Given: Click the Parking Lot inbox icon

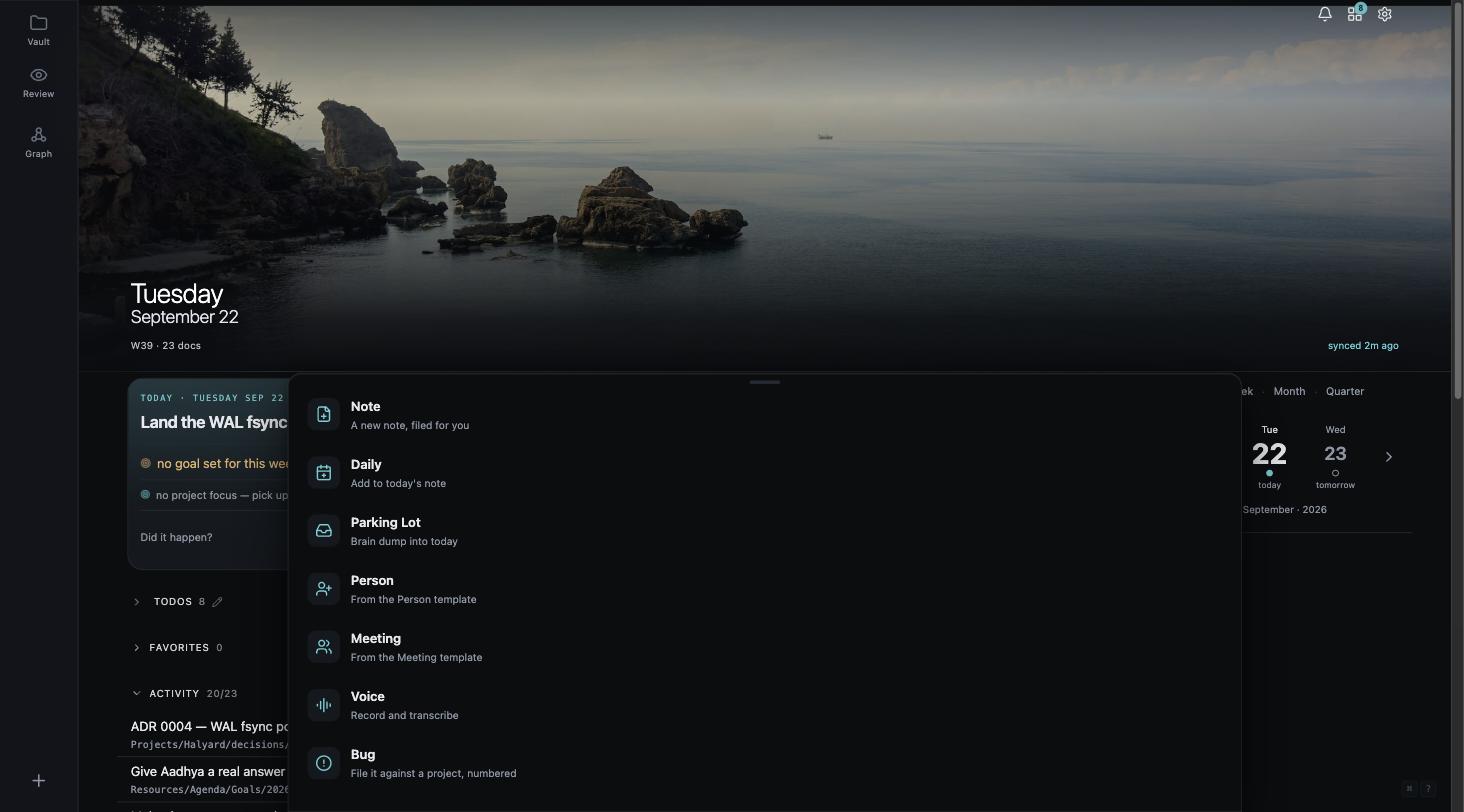Looking at the screenshot, I should click(323, 531).
